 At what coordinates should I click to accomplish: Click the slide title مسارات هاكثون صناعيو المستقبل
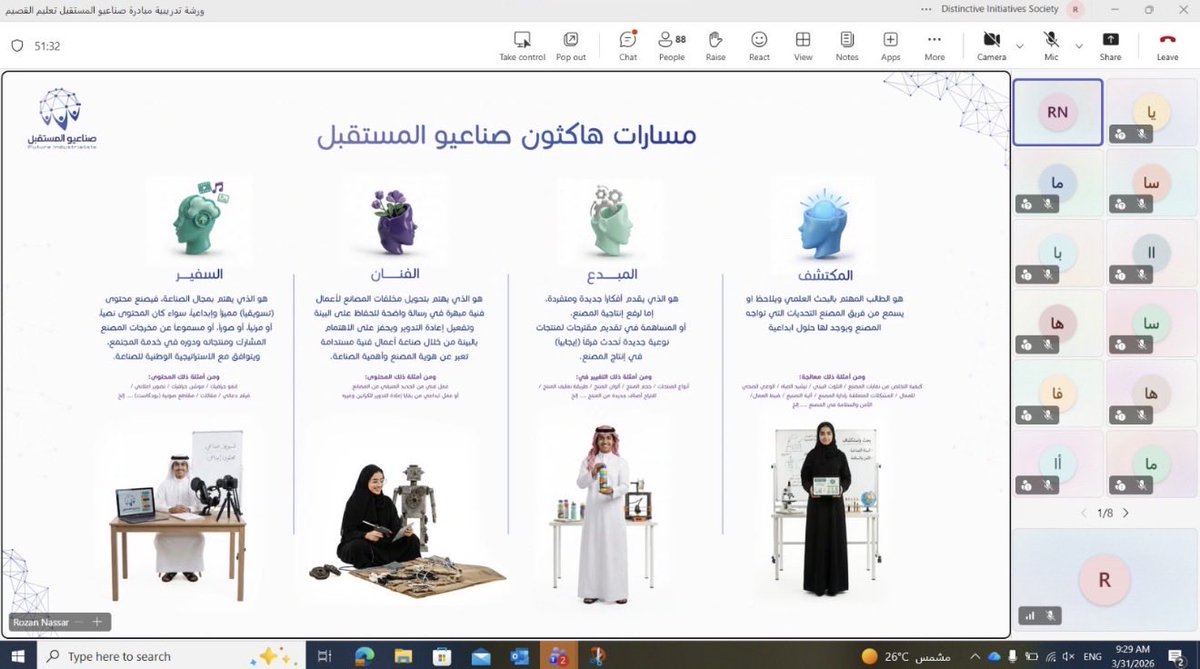click(x=507, y=134)
